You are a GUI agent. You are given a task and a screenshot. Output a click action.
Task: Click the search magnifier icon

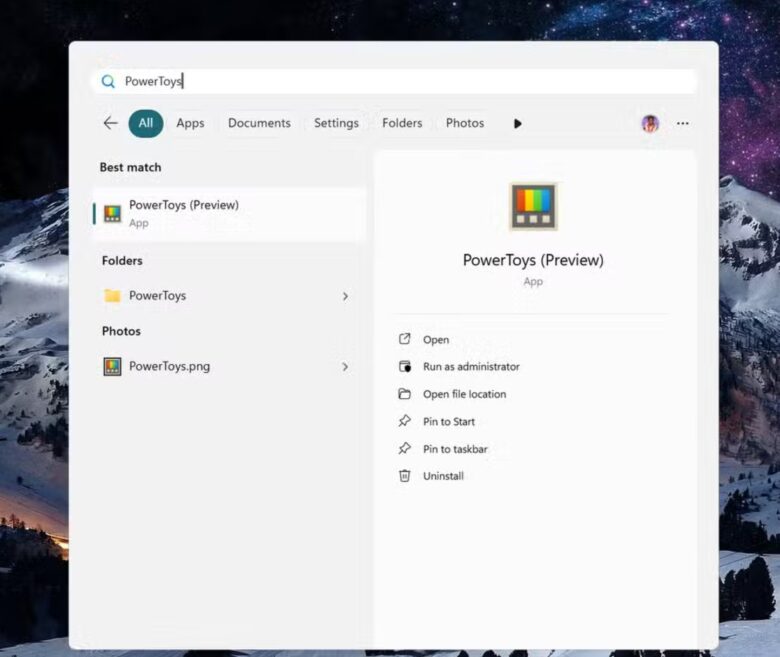click(108, 82)
